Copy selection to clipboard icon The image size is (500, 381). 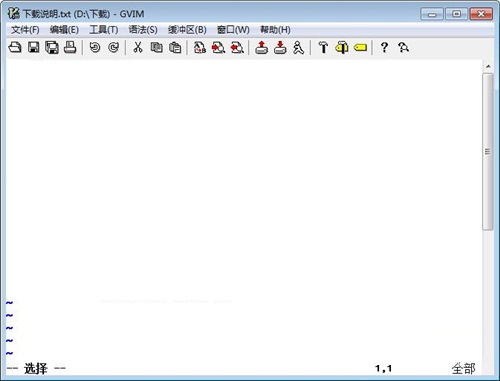156,48
